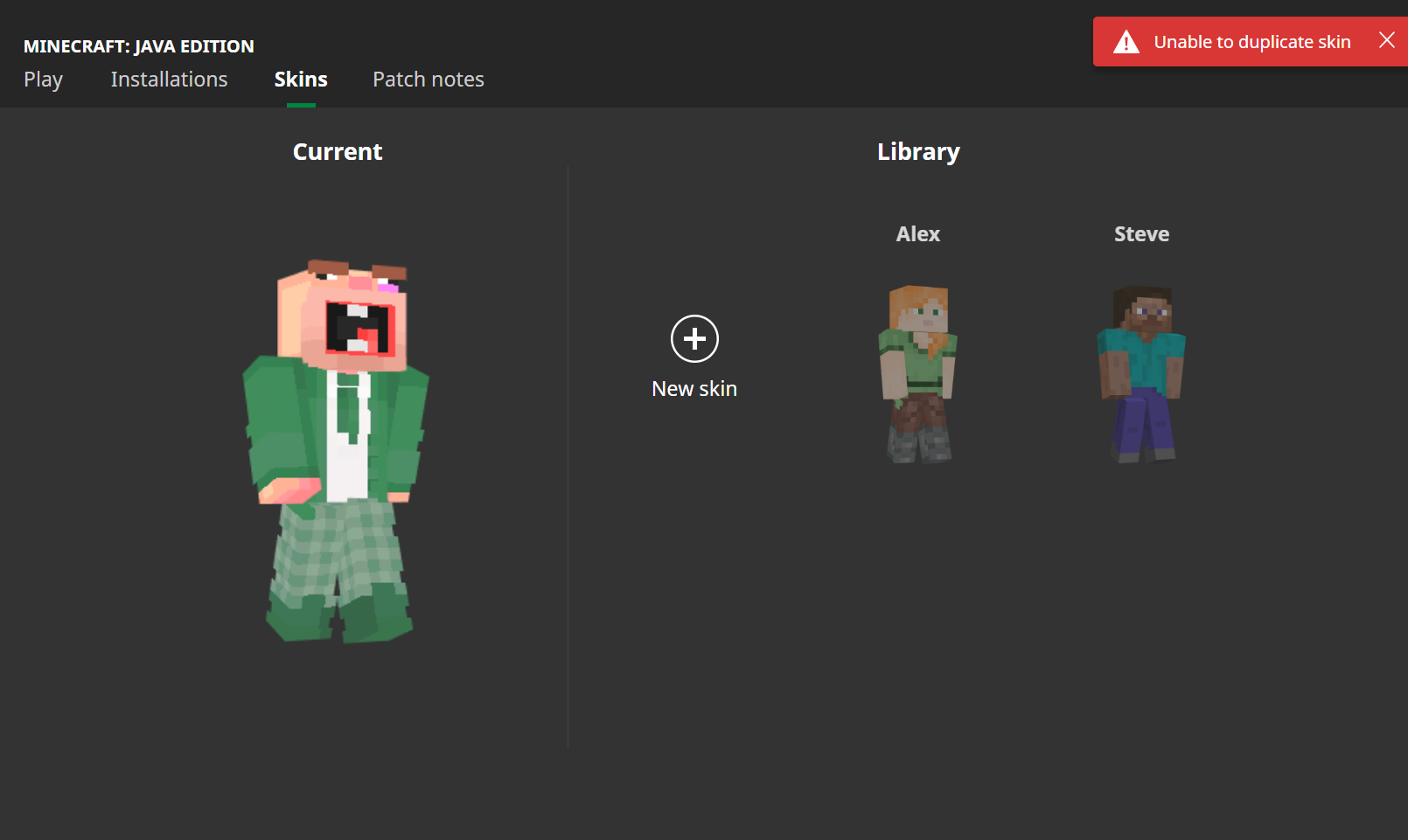Click the New skin label
The height and width of the screenshot is (840, 1408).
click(x=694, y=389)
